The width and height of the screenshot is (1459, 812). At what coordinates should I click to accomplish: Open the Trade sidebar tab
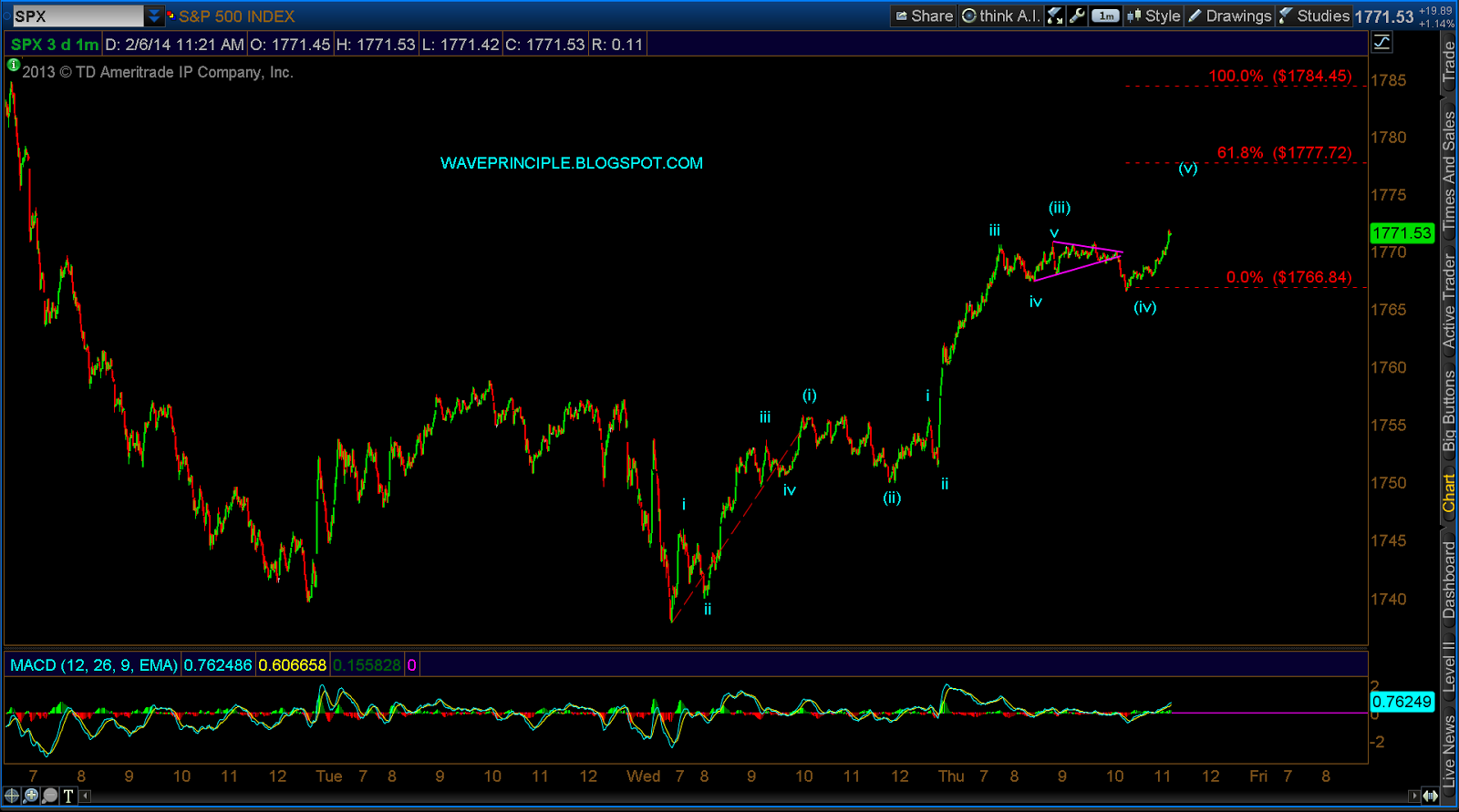tap(1449, 61)
